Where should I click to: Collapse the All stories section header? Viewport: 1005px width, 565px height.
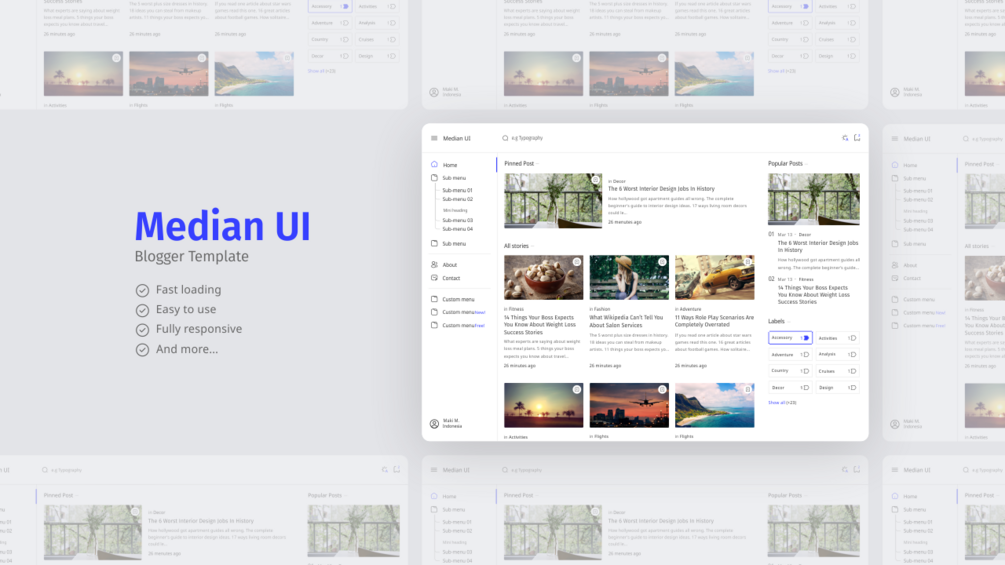pos(519,246)
